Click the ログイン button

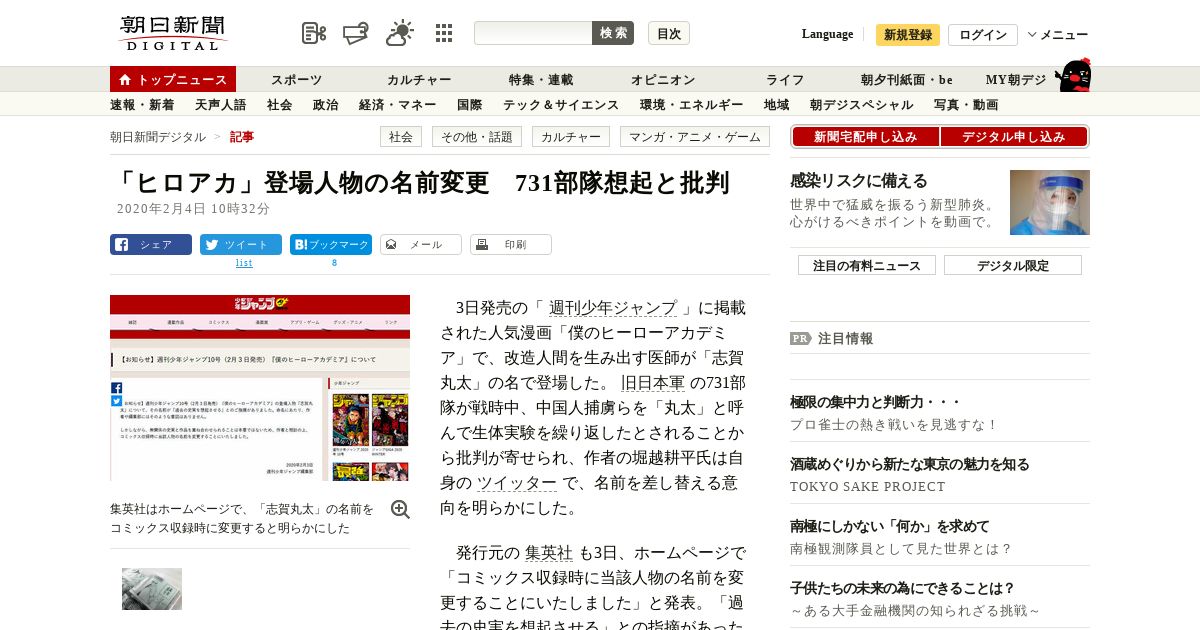click(983, 35)
